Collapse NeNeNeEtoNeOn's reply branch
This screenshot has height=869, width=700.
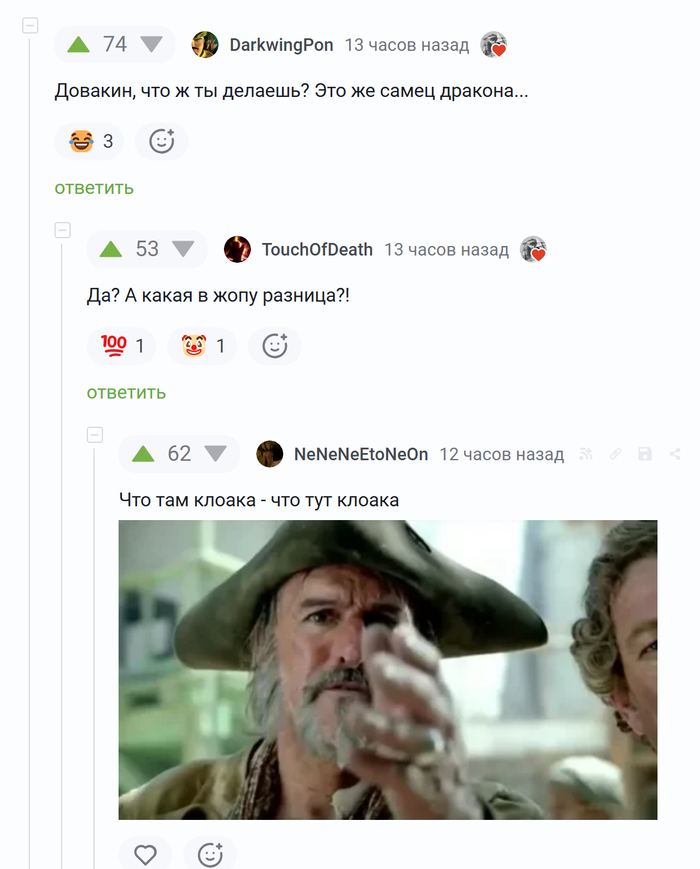click(x=95, y=434)
